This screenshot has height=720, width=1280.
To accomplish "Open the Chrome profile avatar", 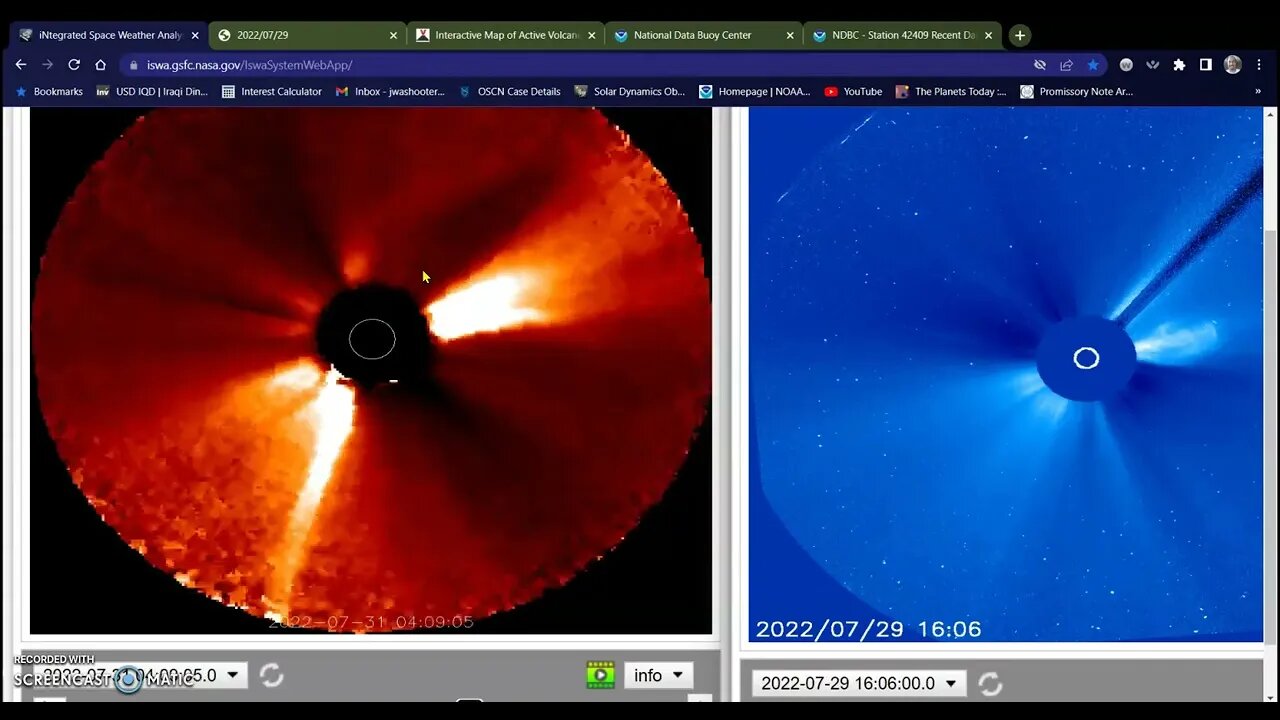I will (1233, 65).
